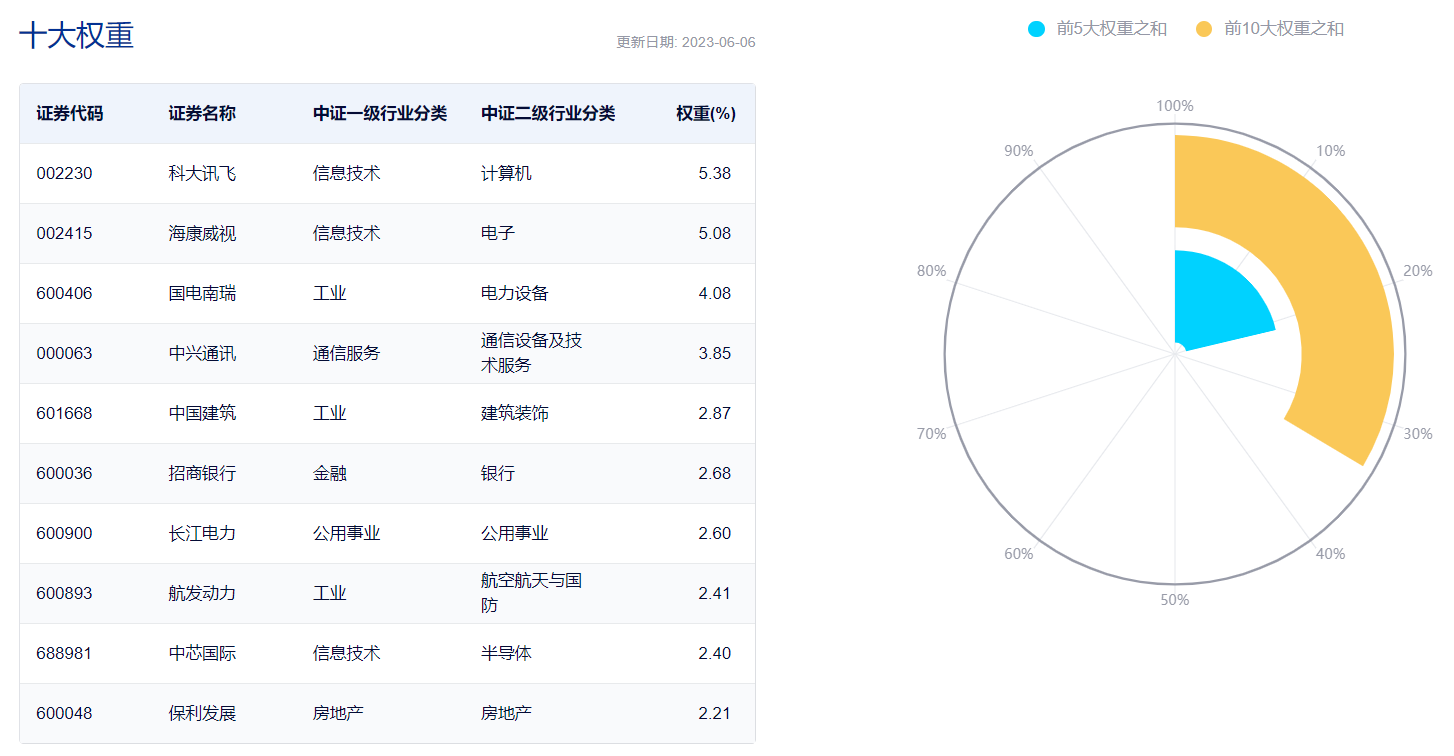Select stock code 600893

(x=64, y=594)
